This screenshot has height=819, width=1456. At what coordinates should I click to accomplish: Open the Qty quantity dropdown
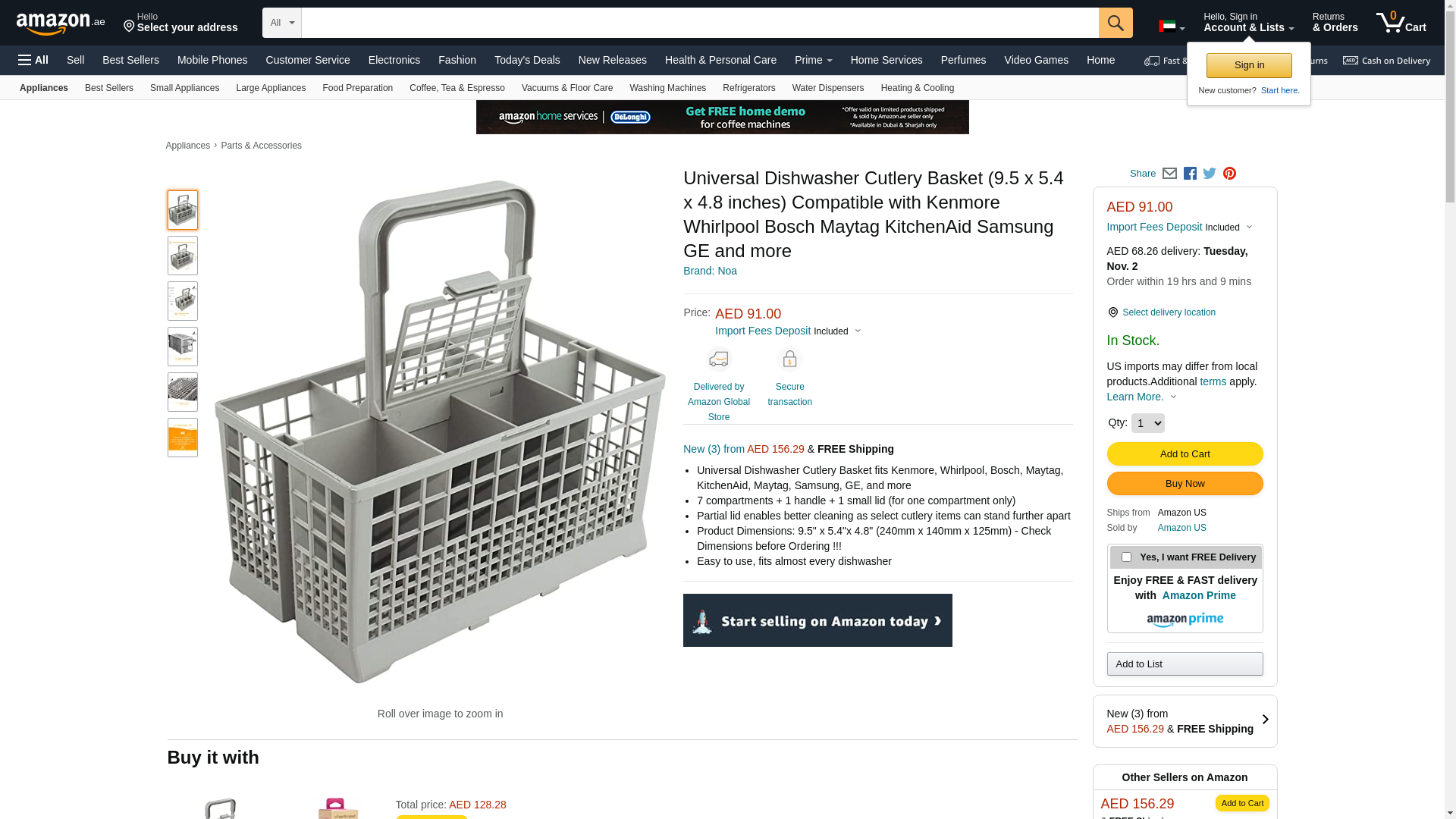(1147, 423)
